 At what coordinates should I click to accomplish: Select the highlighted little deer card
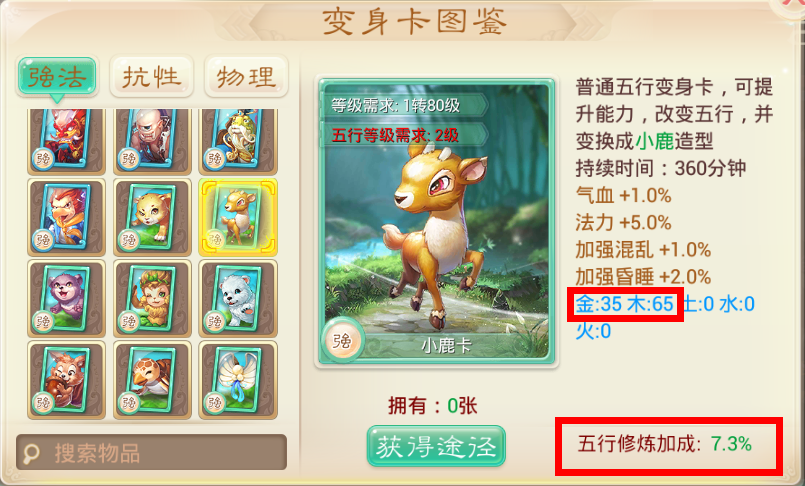[x=238, y=217]
